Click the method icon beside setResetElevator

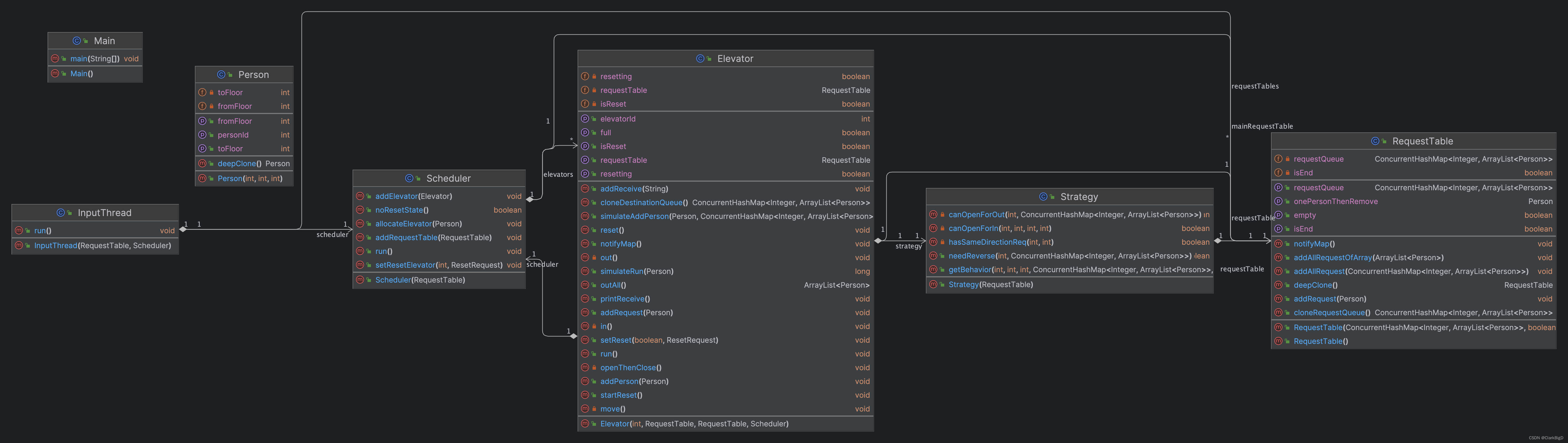tap(360, 265)
